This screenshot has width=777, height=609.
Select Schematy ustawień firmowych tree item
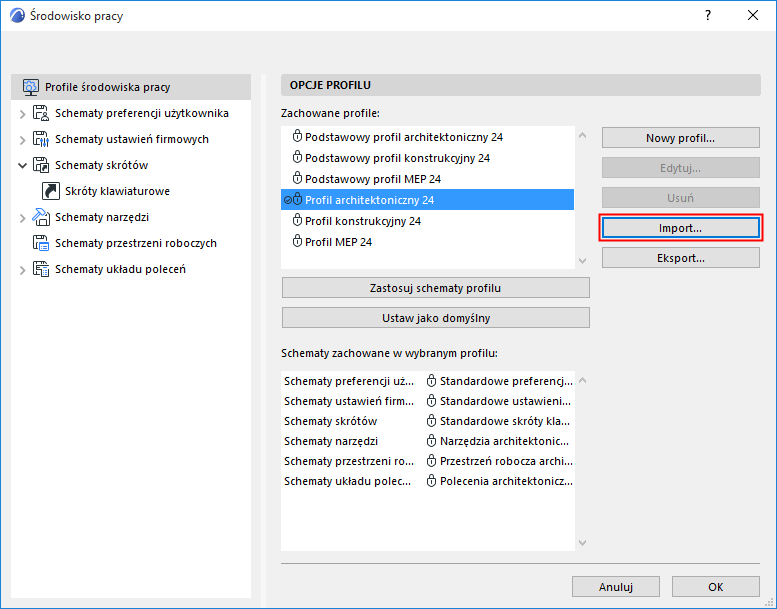(x=132, y=139)
